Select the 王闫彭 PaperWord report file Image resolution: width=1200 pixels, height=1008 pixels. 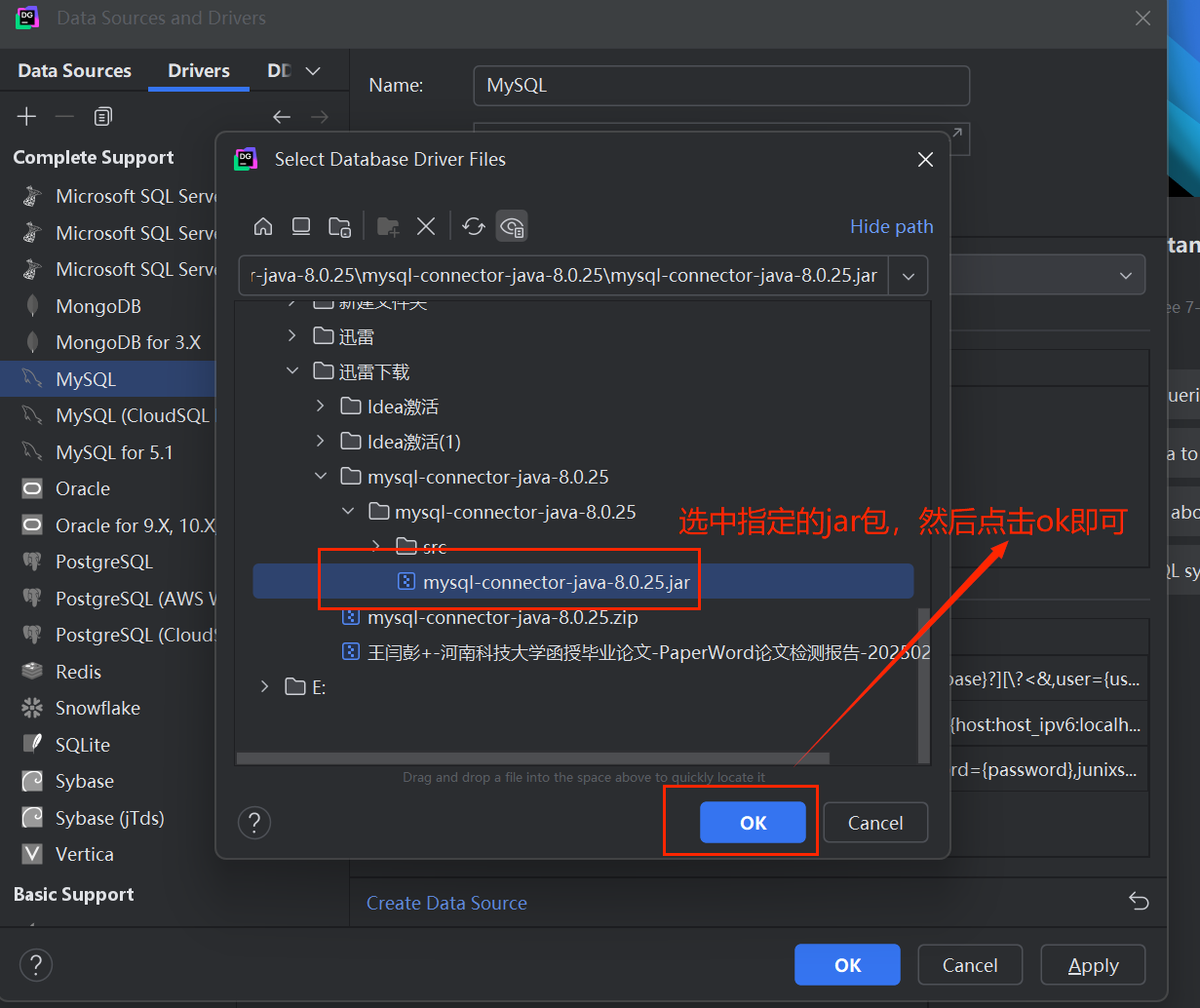tap(637, 652)
